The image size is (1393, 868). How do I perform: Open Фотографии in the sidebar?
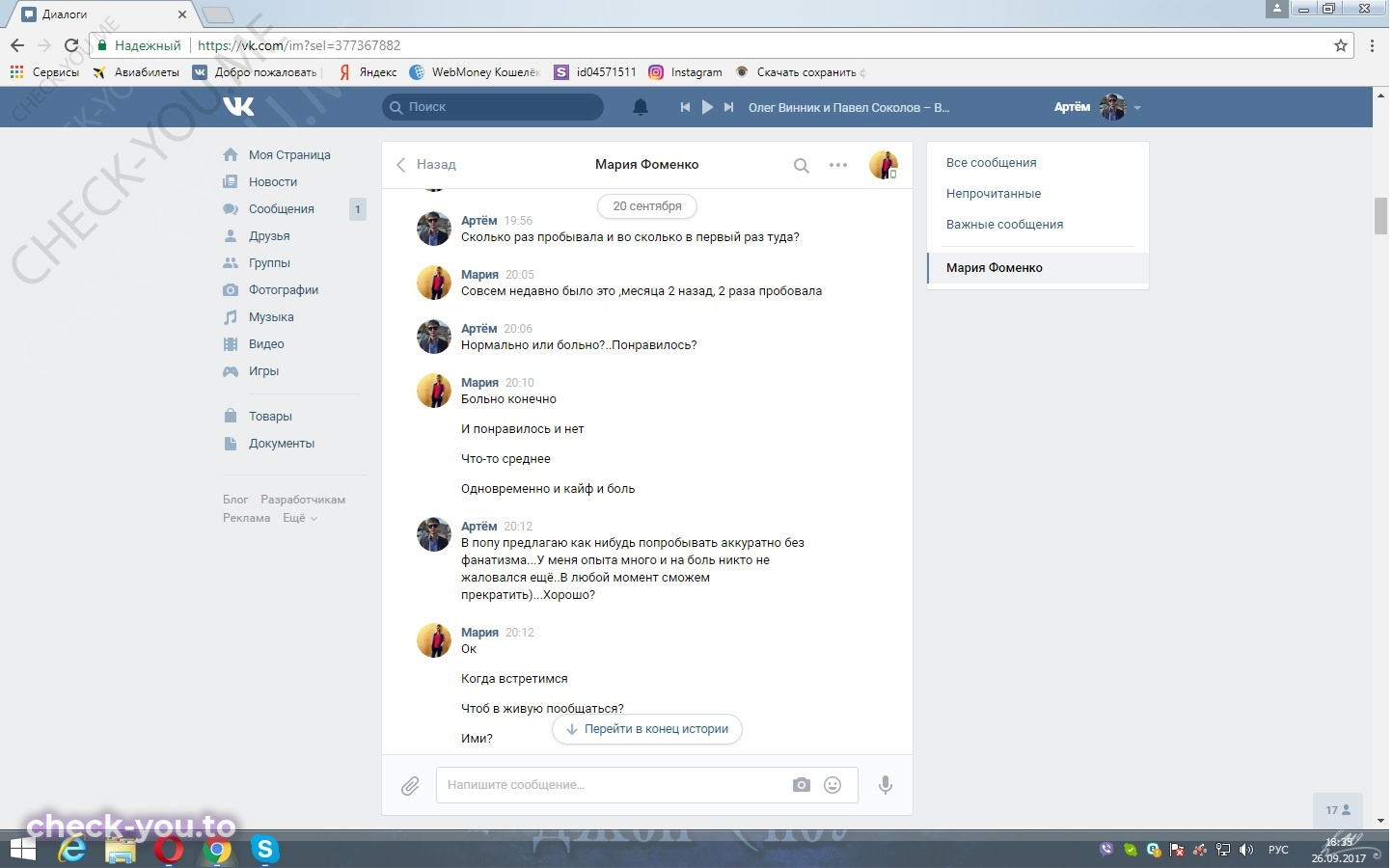click(x=284, y=289)
